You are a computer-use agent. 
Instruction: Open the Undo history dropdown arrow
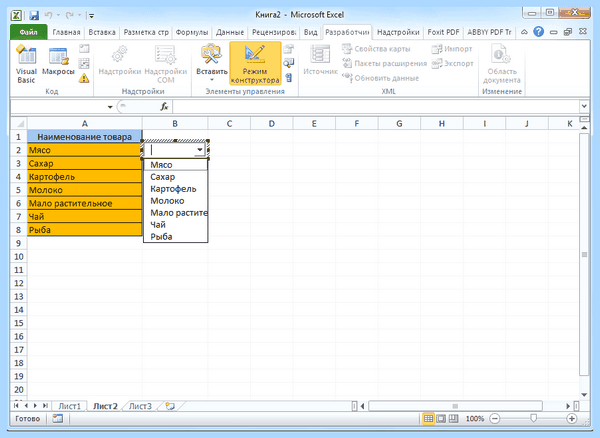(58, 15)
